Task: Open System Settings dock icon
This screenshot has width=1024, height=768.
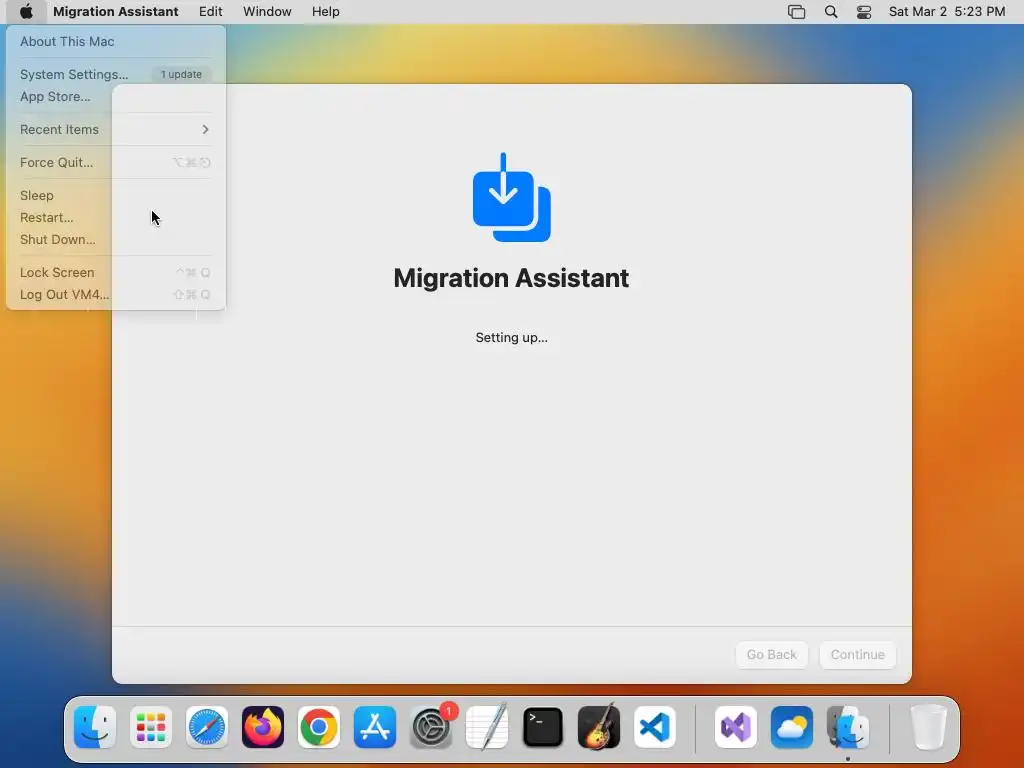Action: point(431,727)
